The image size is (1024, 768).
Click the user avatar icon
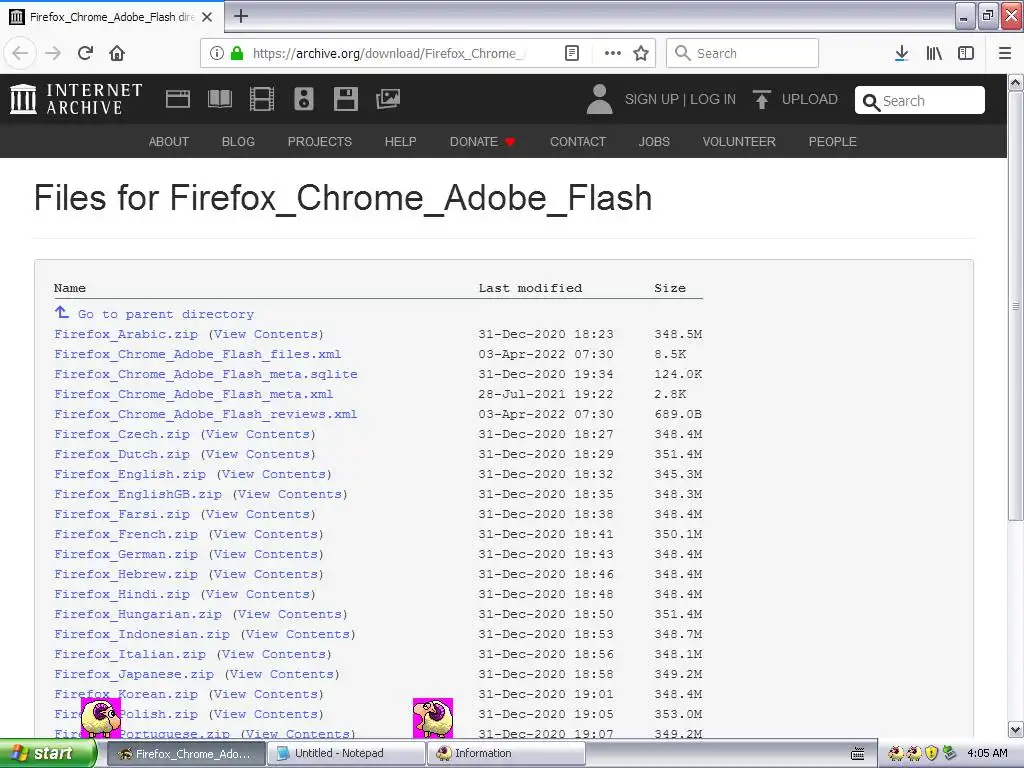click(x=599, y=99)
